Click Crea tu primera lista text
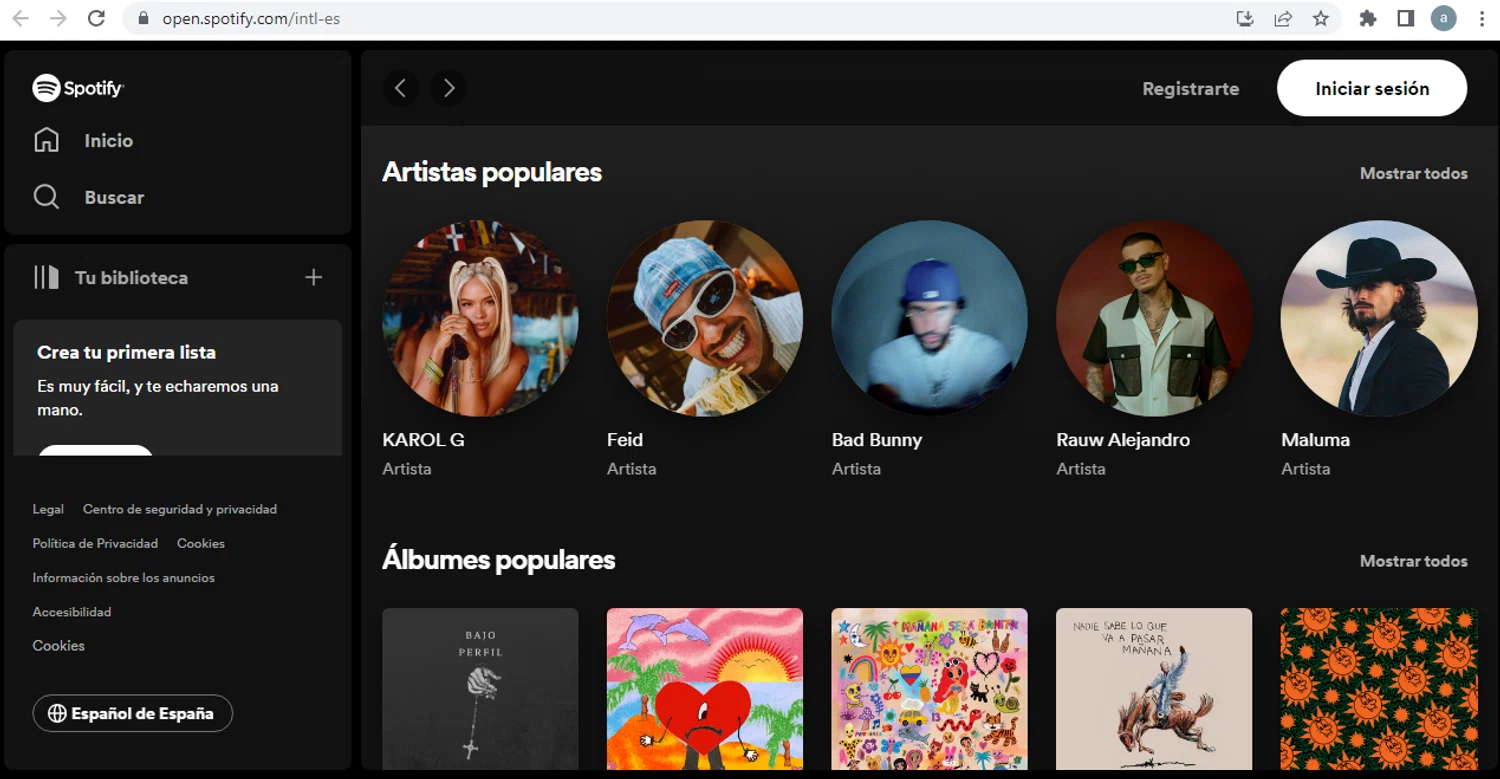The height and width of the screenshot is (779, 1500). 126,352
